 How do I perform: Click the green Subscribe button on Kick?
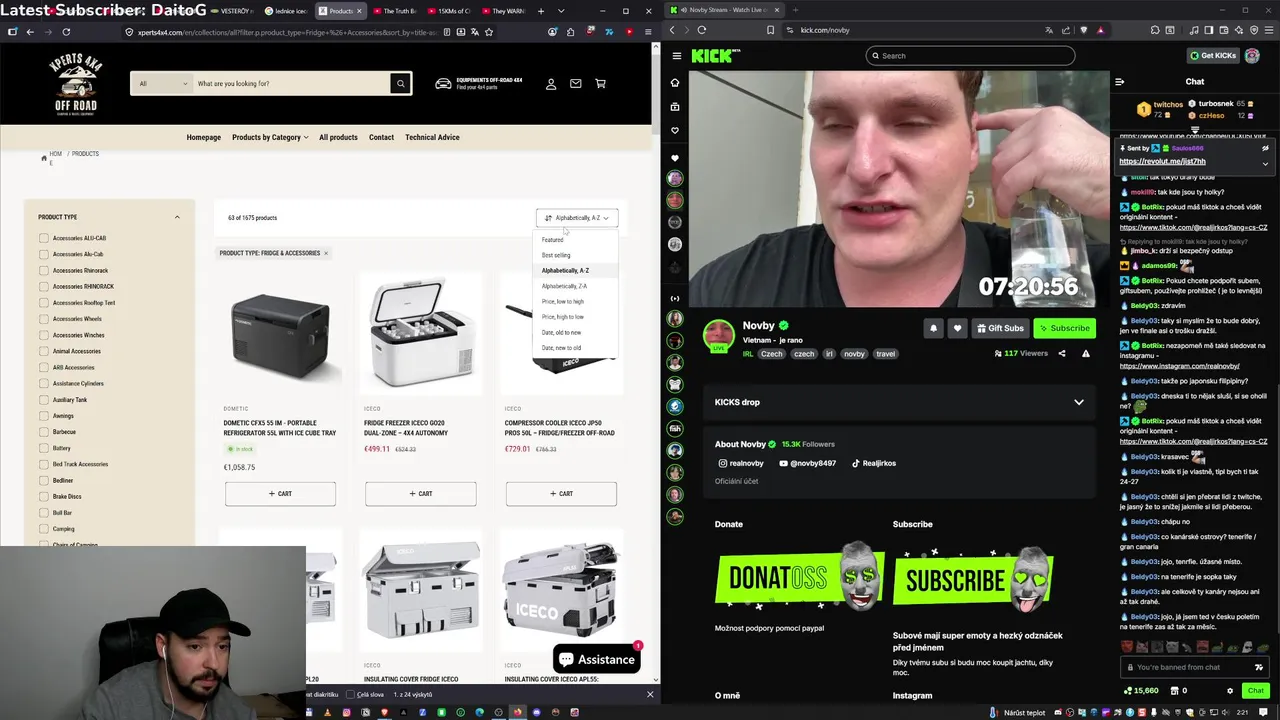pyautogui.click(x=1064, y=328)
